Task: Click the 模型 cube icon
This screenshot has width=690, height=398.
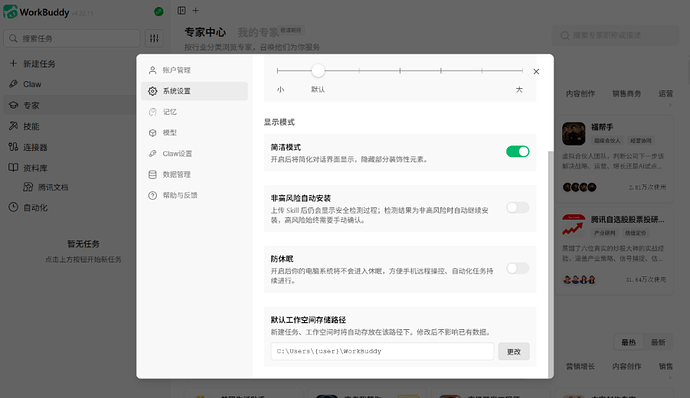Action: click(x=152, y=133)
